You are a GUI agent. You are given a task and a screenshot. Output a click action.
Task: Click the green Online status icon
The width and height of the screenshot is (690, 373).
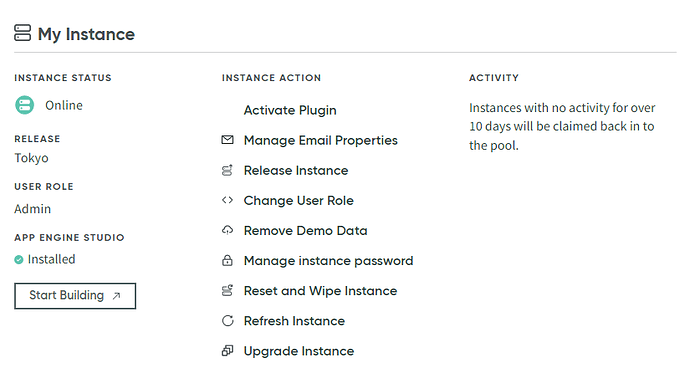click(x=25, y=105)
